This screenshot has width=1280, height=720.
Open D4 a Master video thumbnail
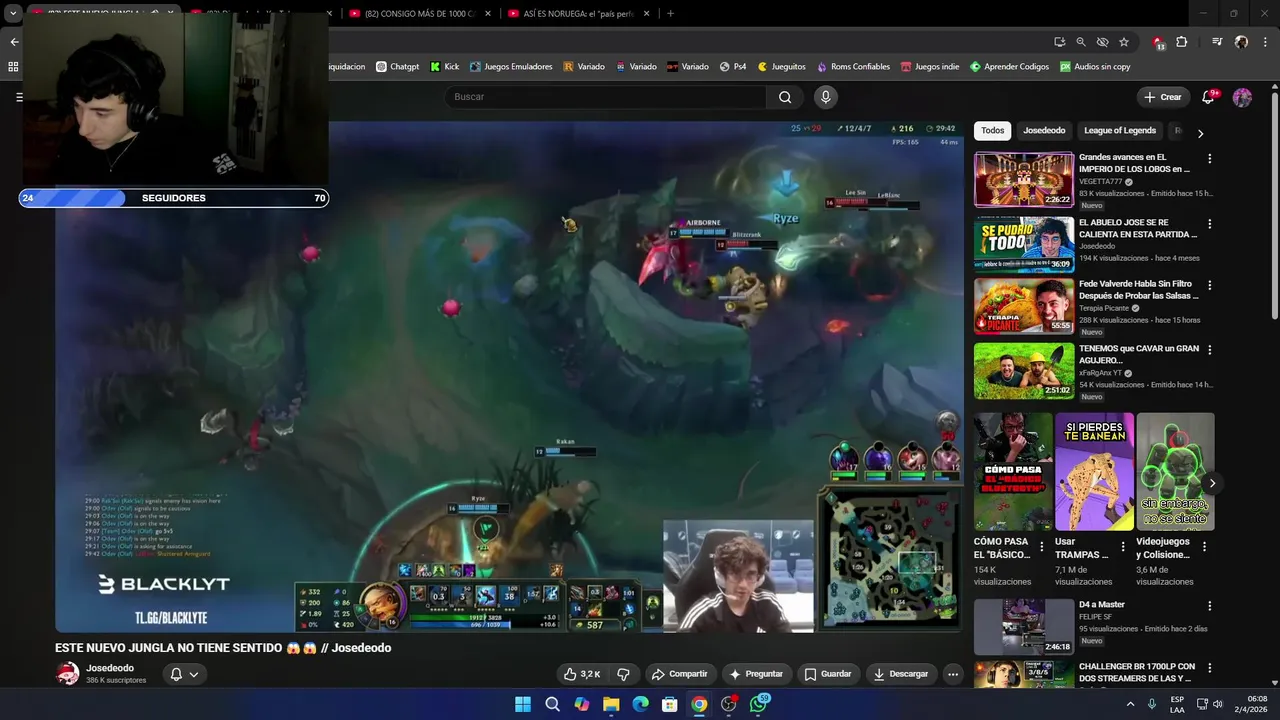[1024, 627]
